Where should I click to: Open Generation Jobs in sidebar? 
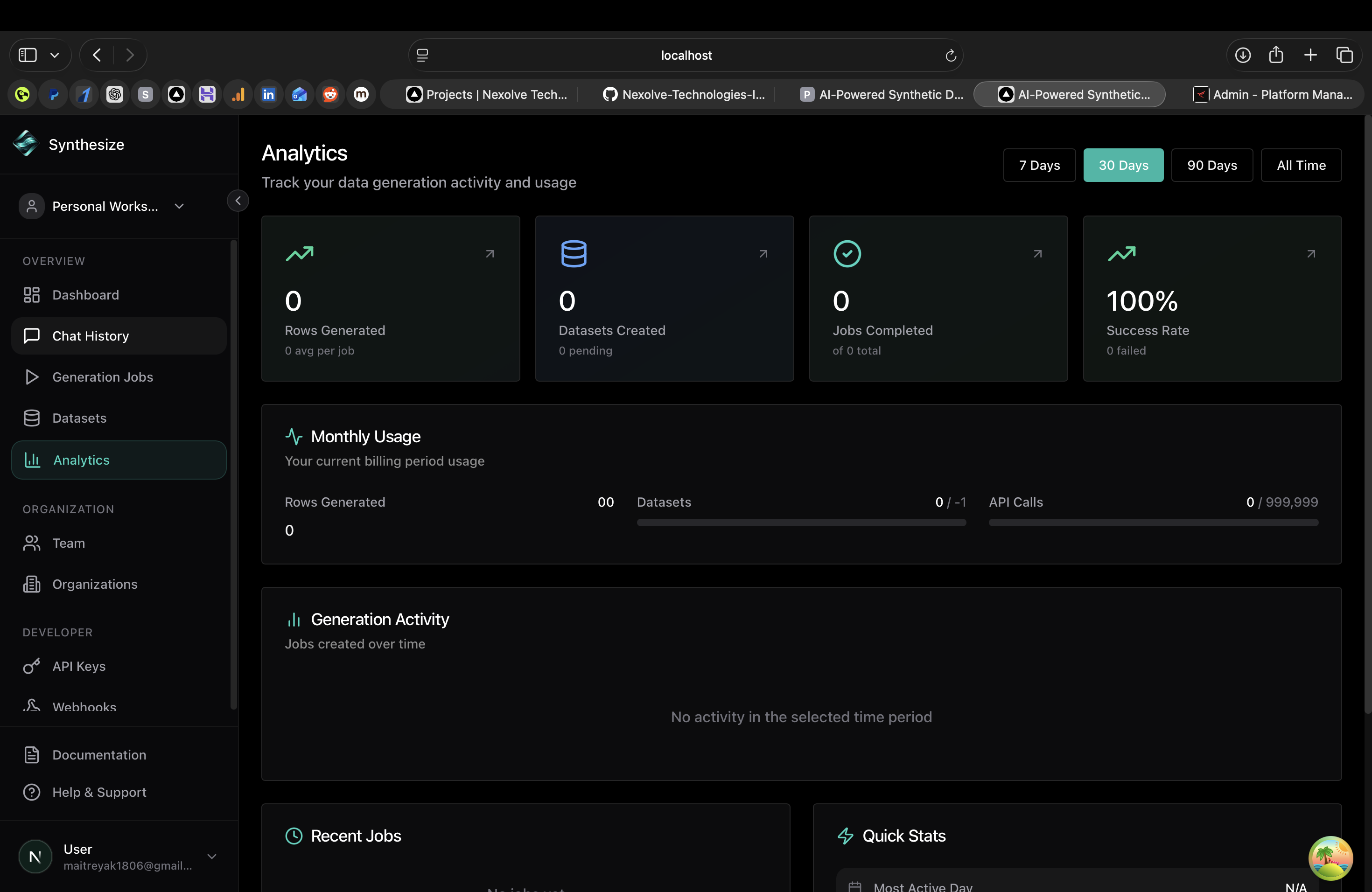[x=102, y=377]
